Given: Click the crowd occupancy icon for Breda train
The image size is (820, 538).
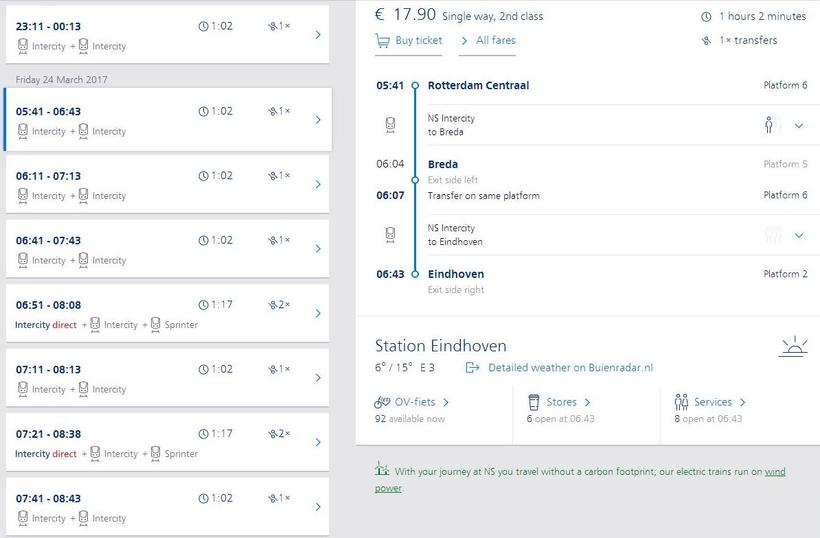Looking at the screenshot, I should (x=773, y=125).
